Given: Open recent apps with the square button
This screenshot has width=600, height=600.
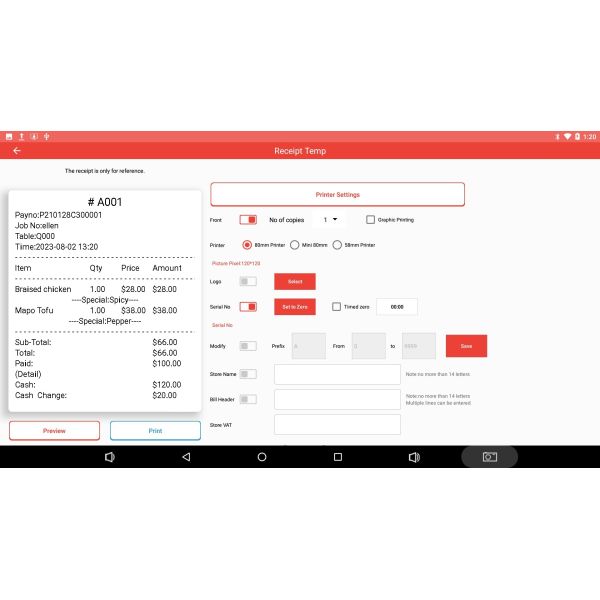Looking at the screenshot, I should (x=338, y=457).
